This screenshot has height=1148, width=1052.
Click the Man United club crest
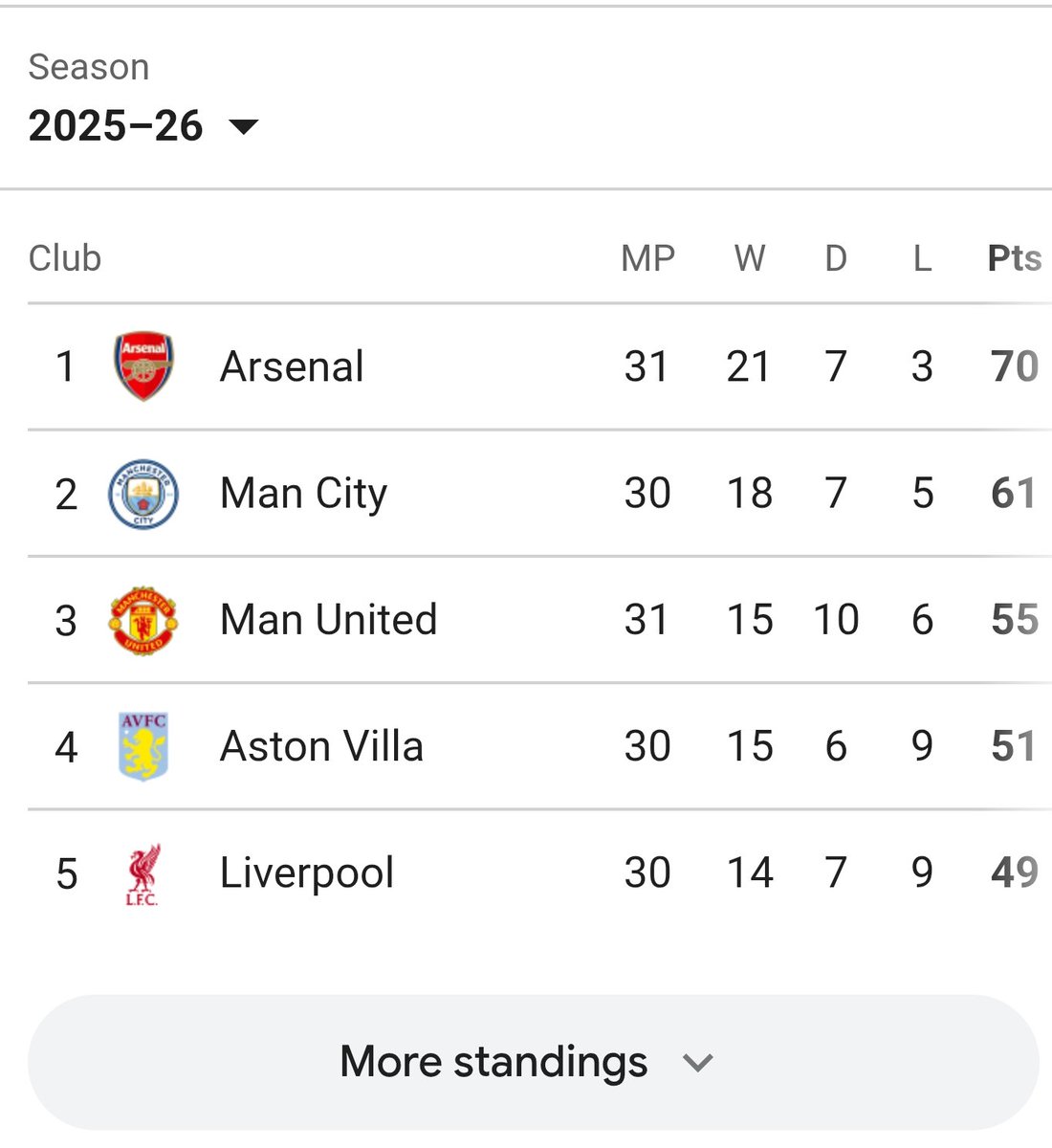pyautogui.click(x=143, y=620)
